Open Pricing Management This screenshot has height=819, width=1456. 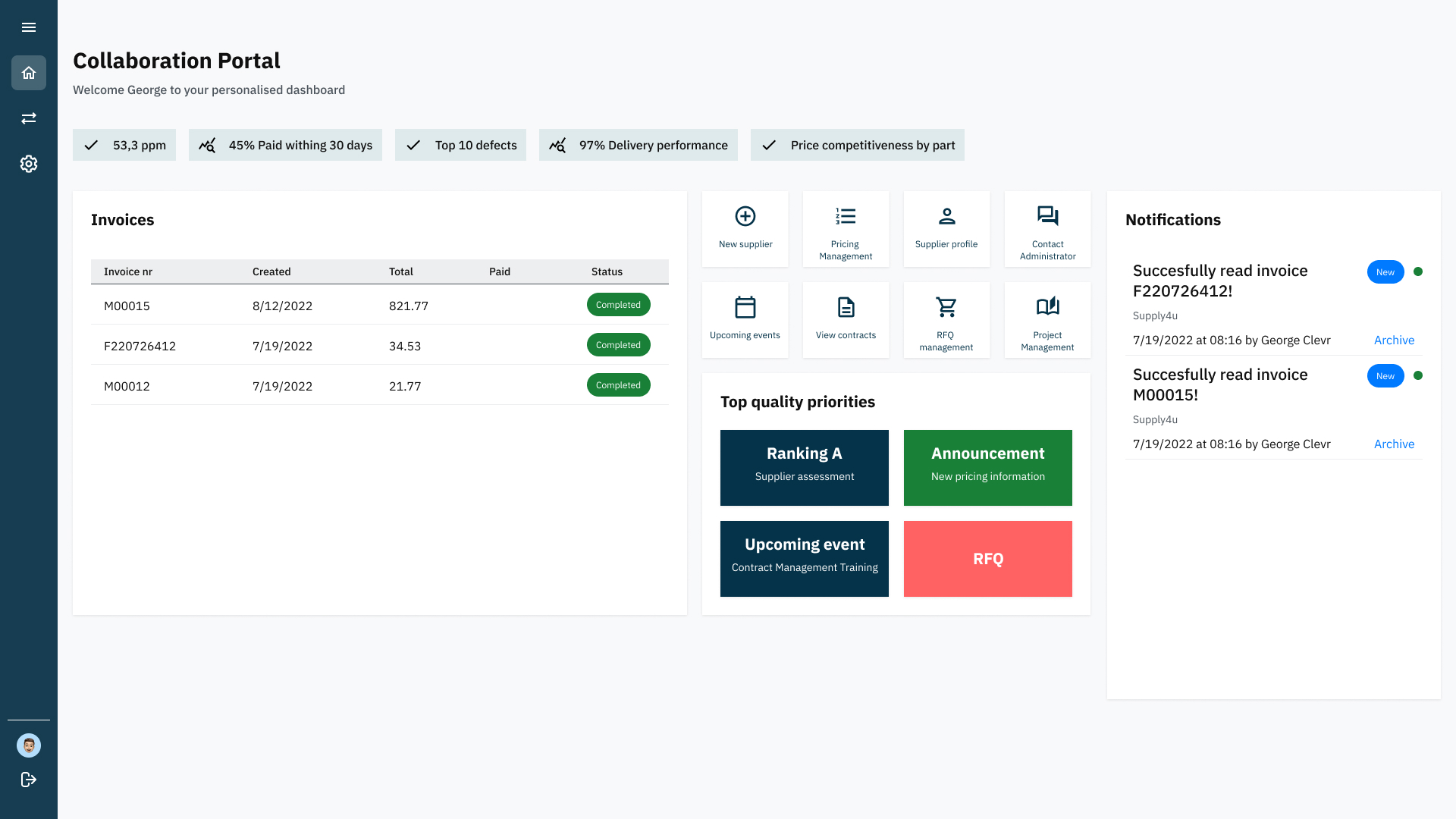coord(846,216)
